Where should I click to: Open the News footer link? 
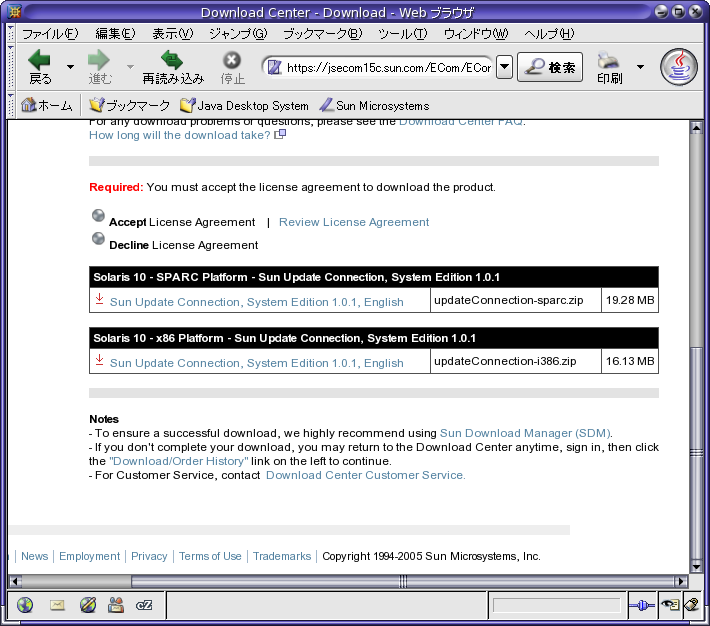tap(34, 556)
